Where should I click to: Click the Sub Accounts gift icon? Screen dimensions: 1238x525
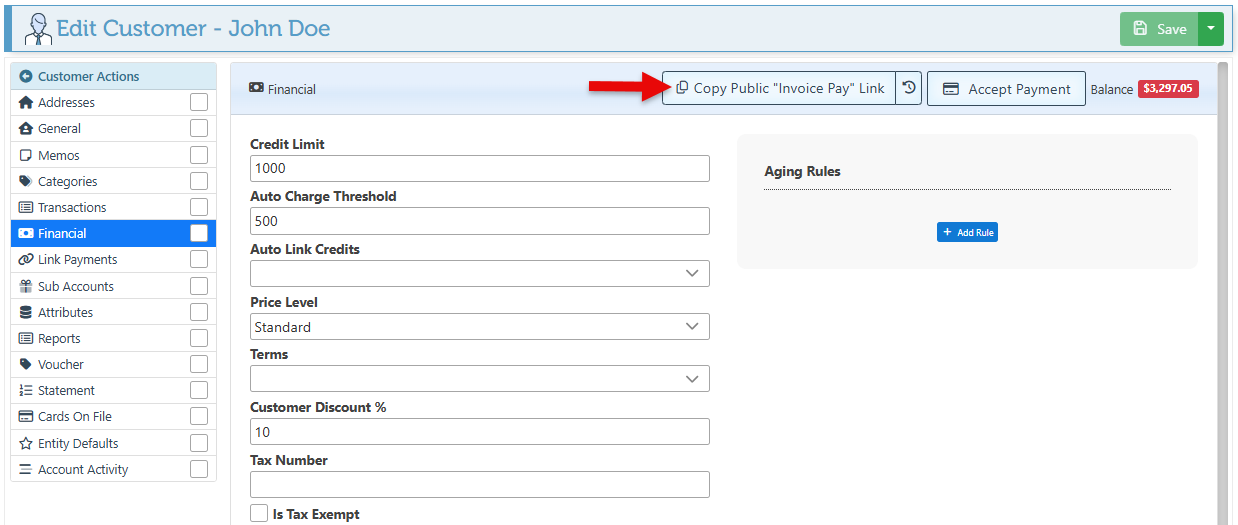(x=26, y=286)
